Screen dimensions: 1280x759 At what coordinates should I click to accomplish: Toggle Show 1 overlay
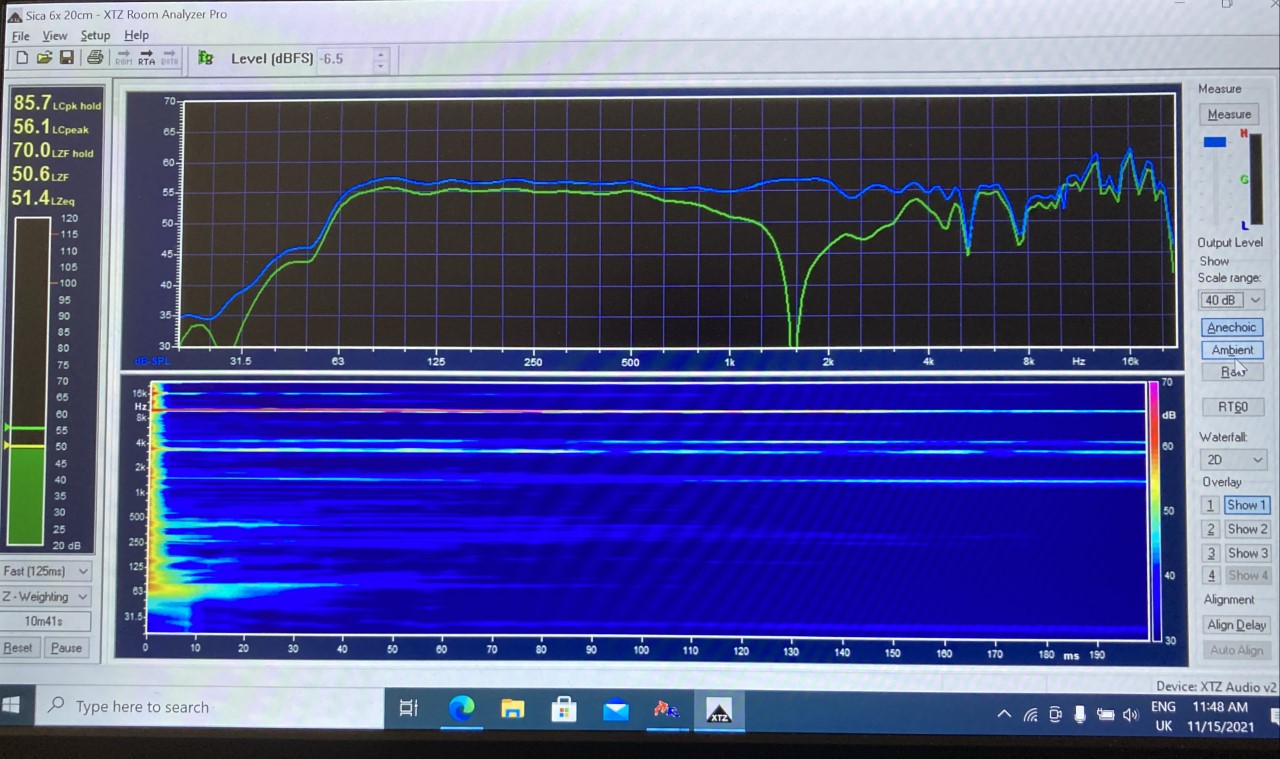pyautogui.click(x=1247, y=505)
